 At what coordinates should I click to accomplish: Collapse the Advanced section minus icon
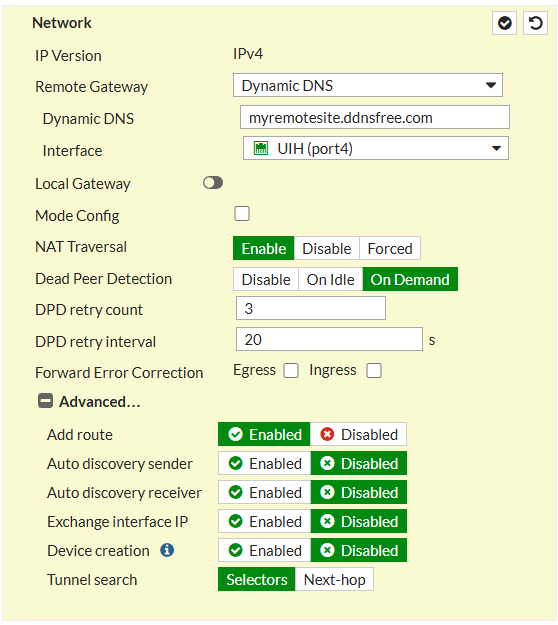45,401
